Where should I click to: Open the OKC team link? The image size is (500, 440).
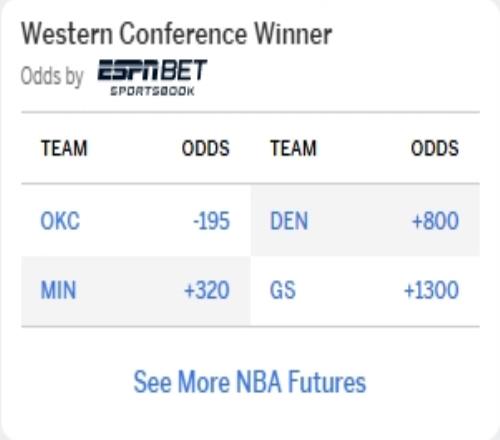[x=60, y=221]
